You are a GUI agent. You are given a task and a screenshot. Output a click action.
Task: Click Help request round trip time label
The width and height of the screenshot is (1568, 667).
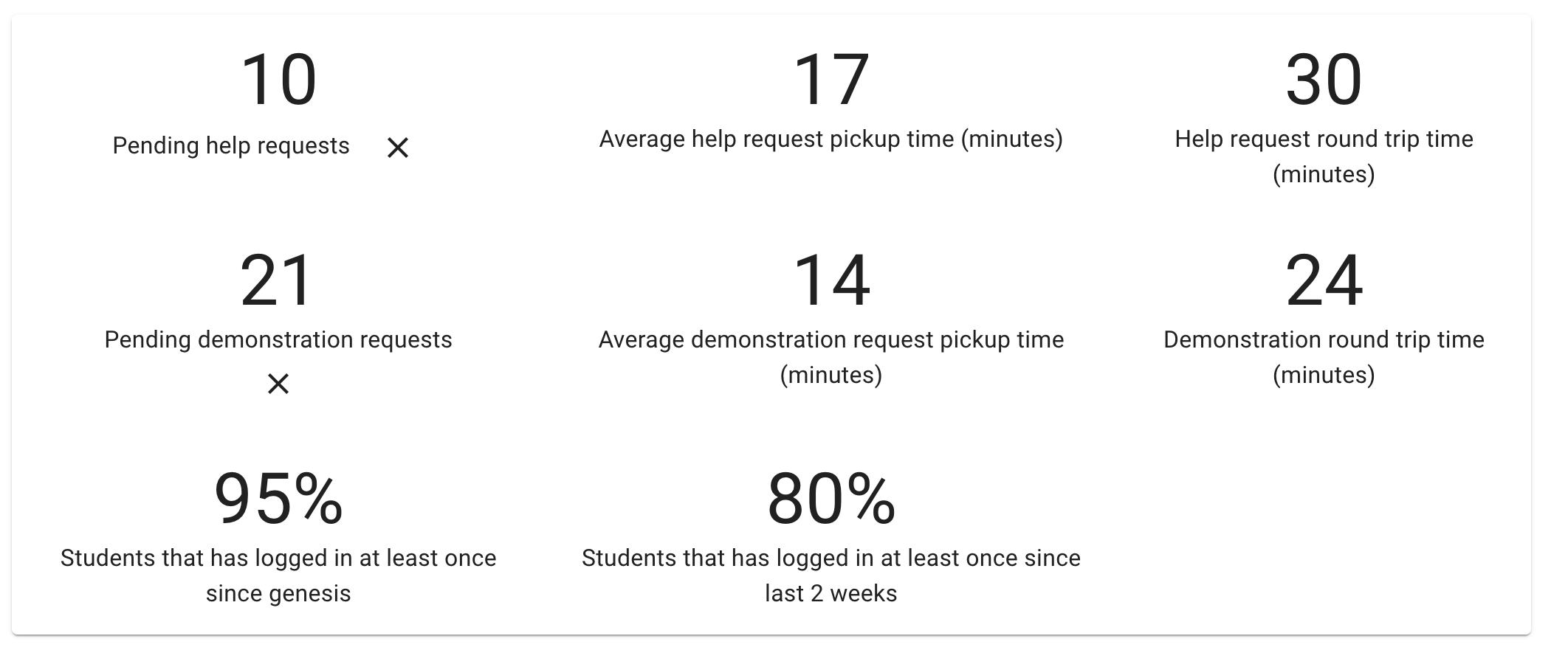(1324, 139)
